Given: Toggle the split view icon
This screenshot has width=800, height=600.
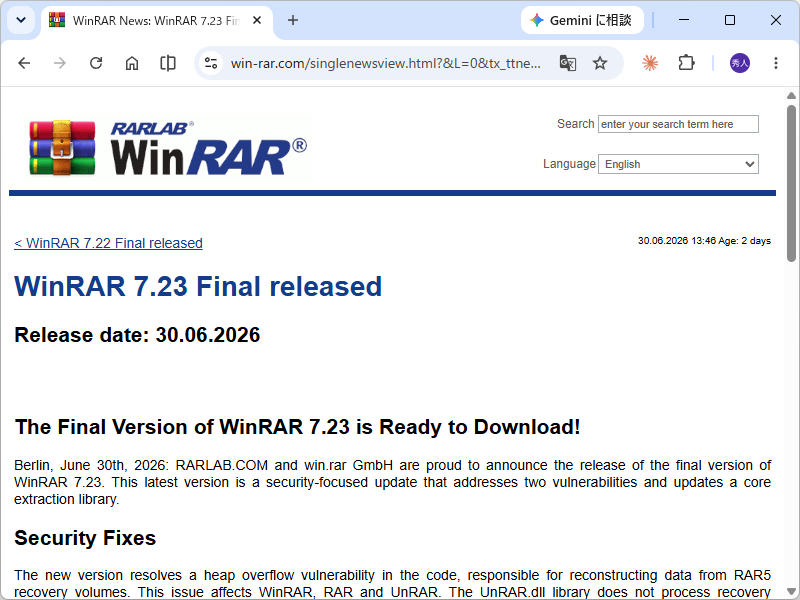Looking at the screenshot, I should pyautogui.click(x=168, y=63).
